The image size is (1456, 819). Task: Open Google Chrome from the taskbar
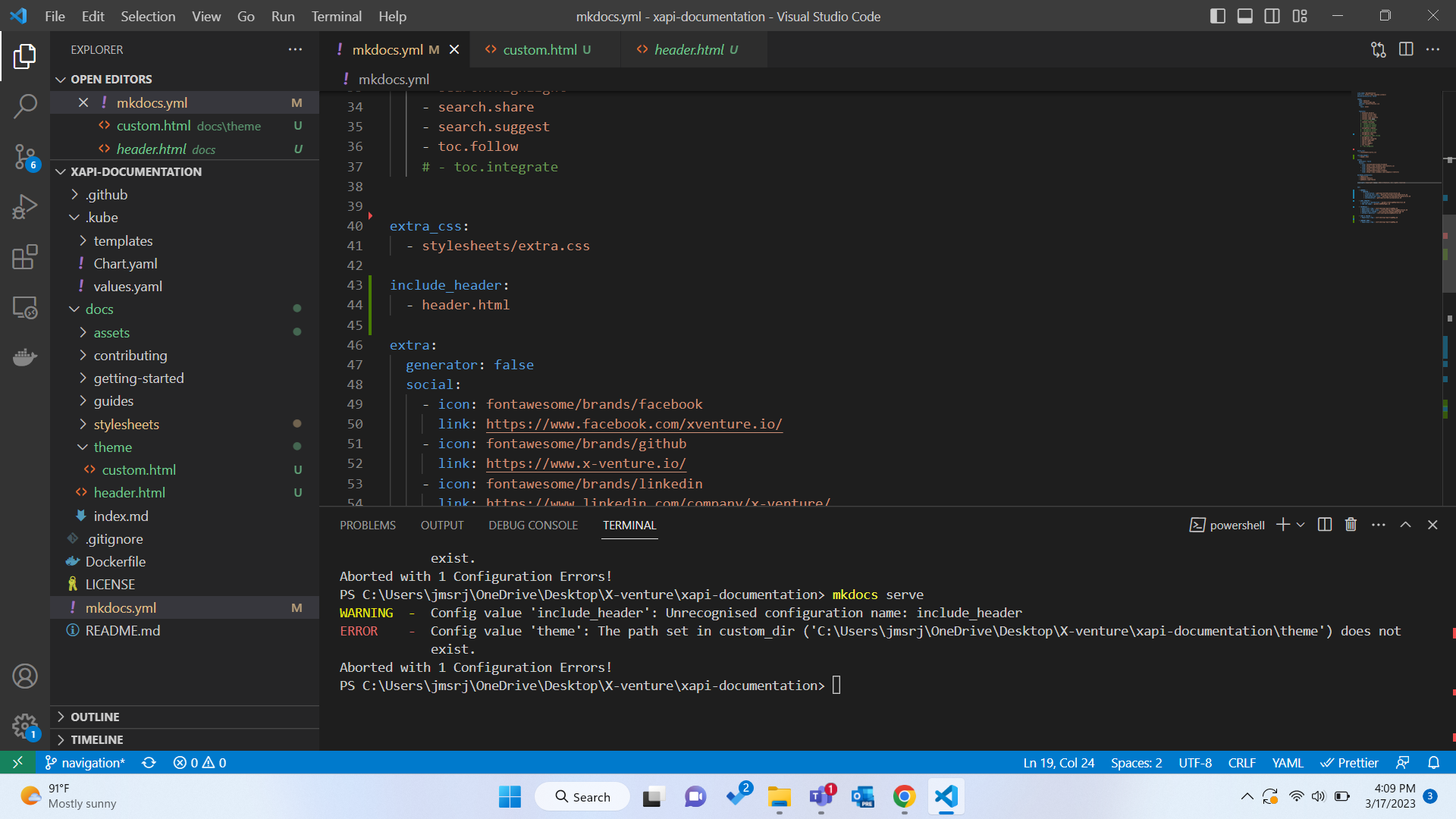[904, 797]
